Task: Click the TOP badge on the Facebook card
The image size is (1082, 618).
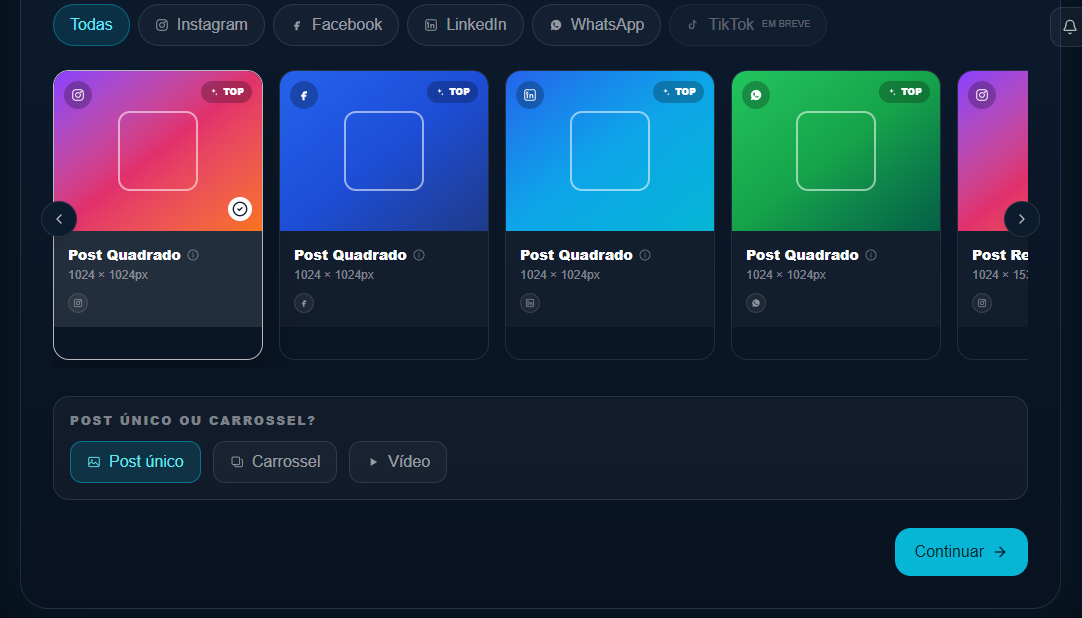Action: (x=452, y=92)
